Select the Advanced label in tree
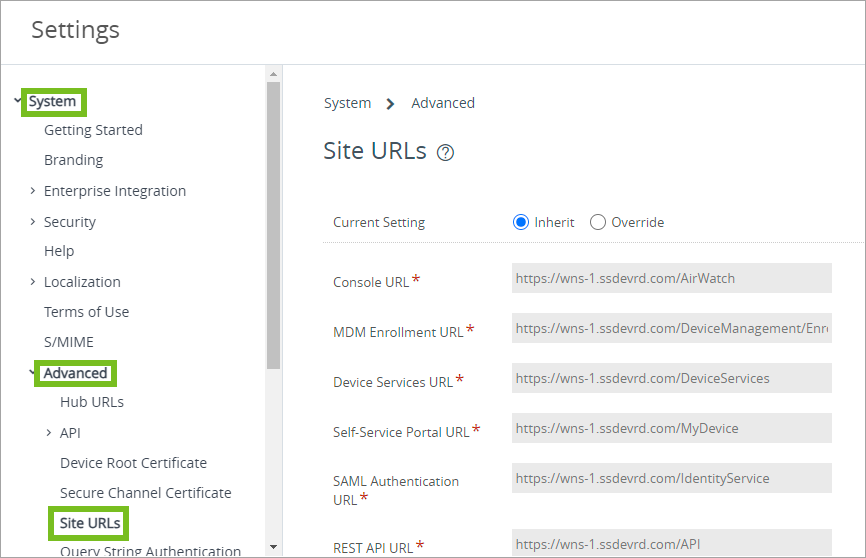866x558 pixels. click(76, 373)
